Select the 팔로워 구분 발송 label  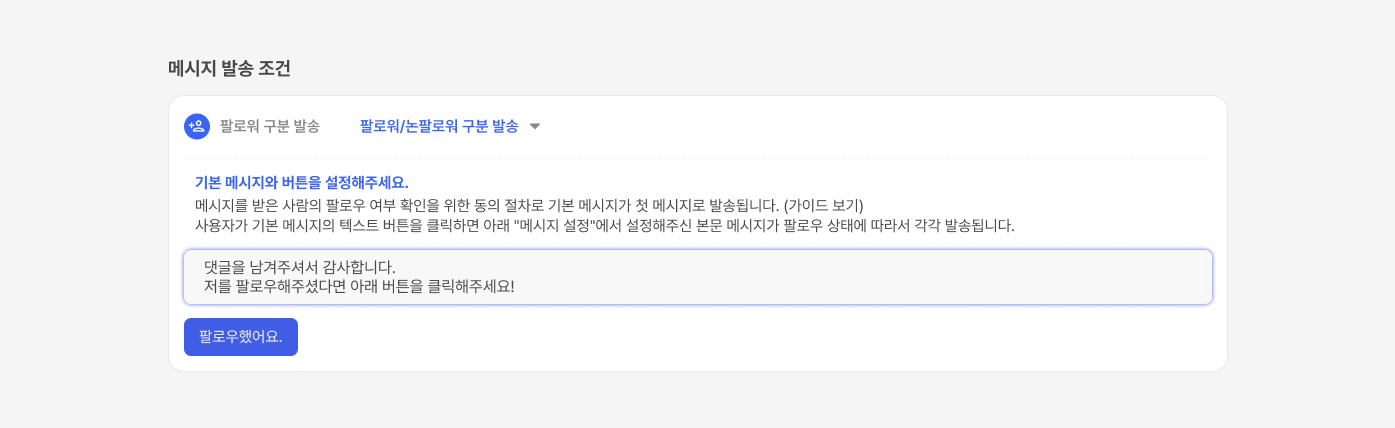[270, 126]
